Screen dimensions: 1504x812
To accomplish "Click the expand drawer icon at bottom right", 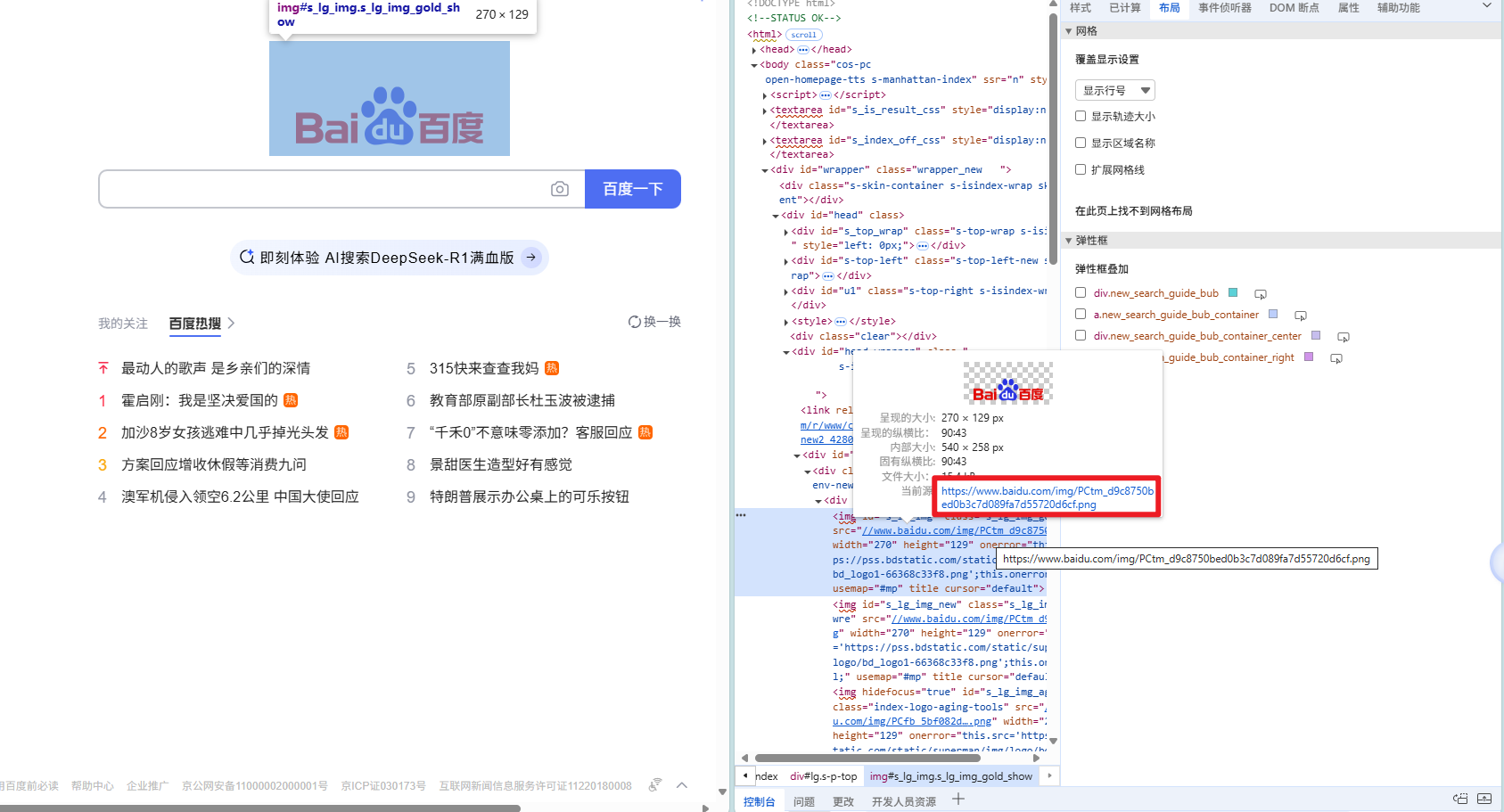I will [1484, 799].
